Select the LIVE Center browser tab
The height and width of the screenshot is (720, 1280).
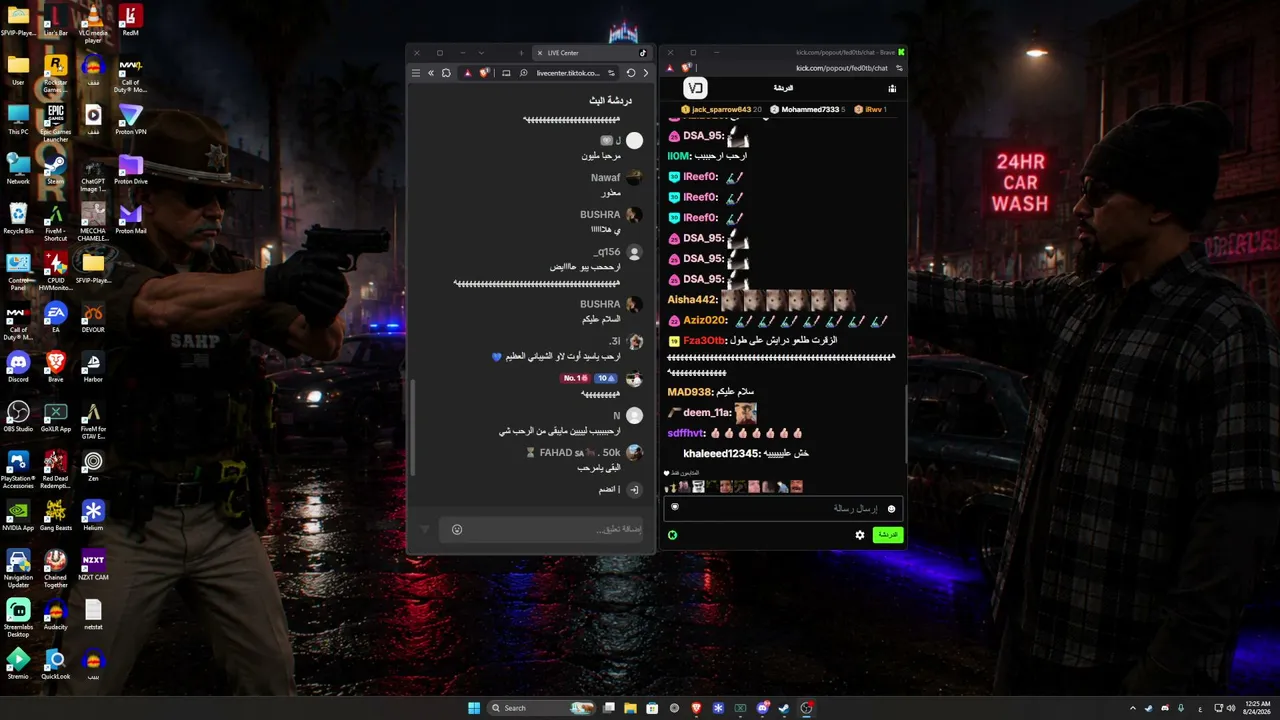pyautogui.click(x=592, y=53)
